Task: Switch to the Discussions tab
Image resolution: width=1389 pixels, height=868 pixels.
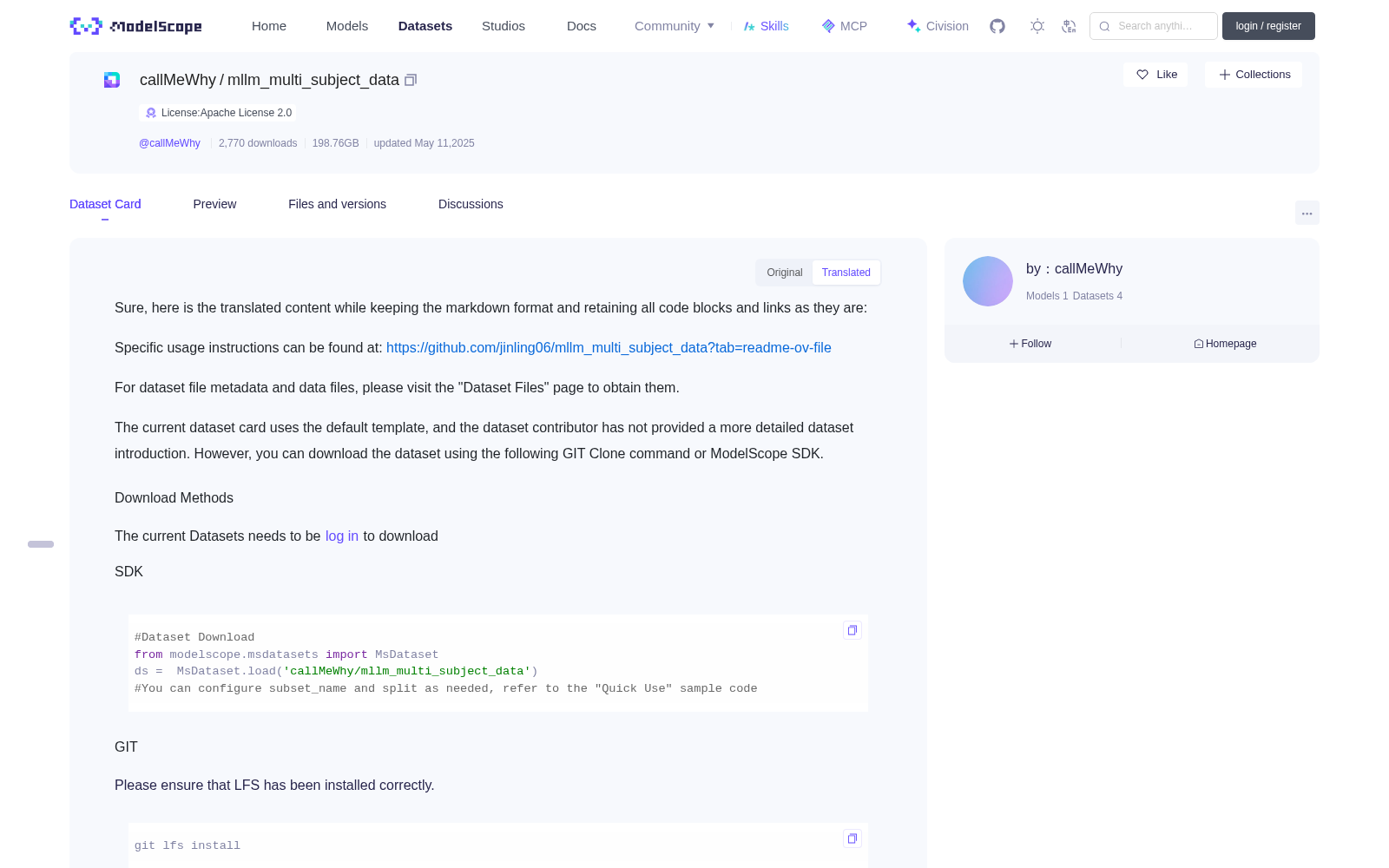Action: [x=471, y=205]
